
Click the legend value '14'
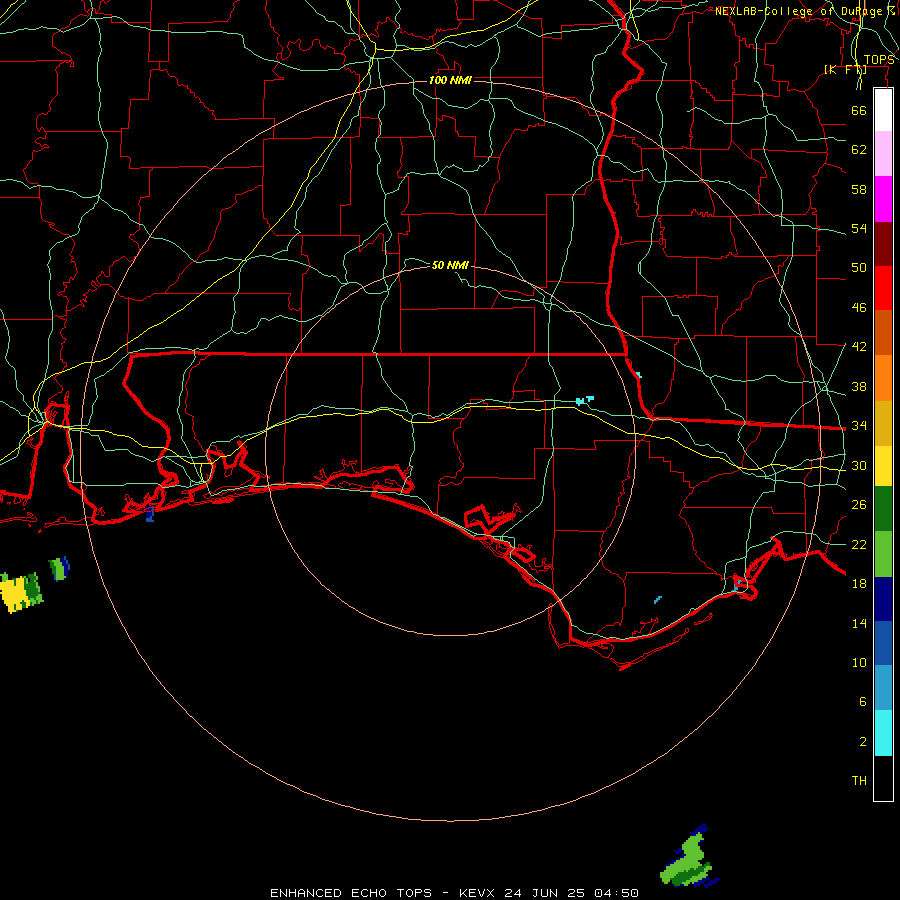pyautogui.click(x=859, y=623)
